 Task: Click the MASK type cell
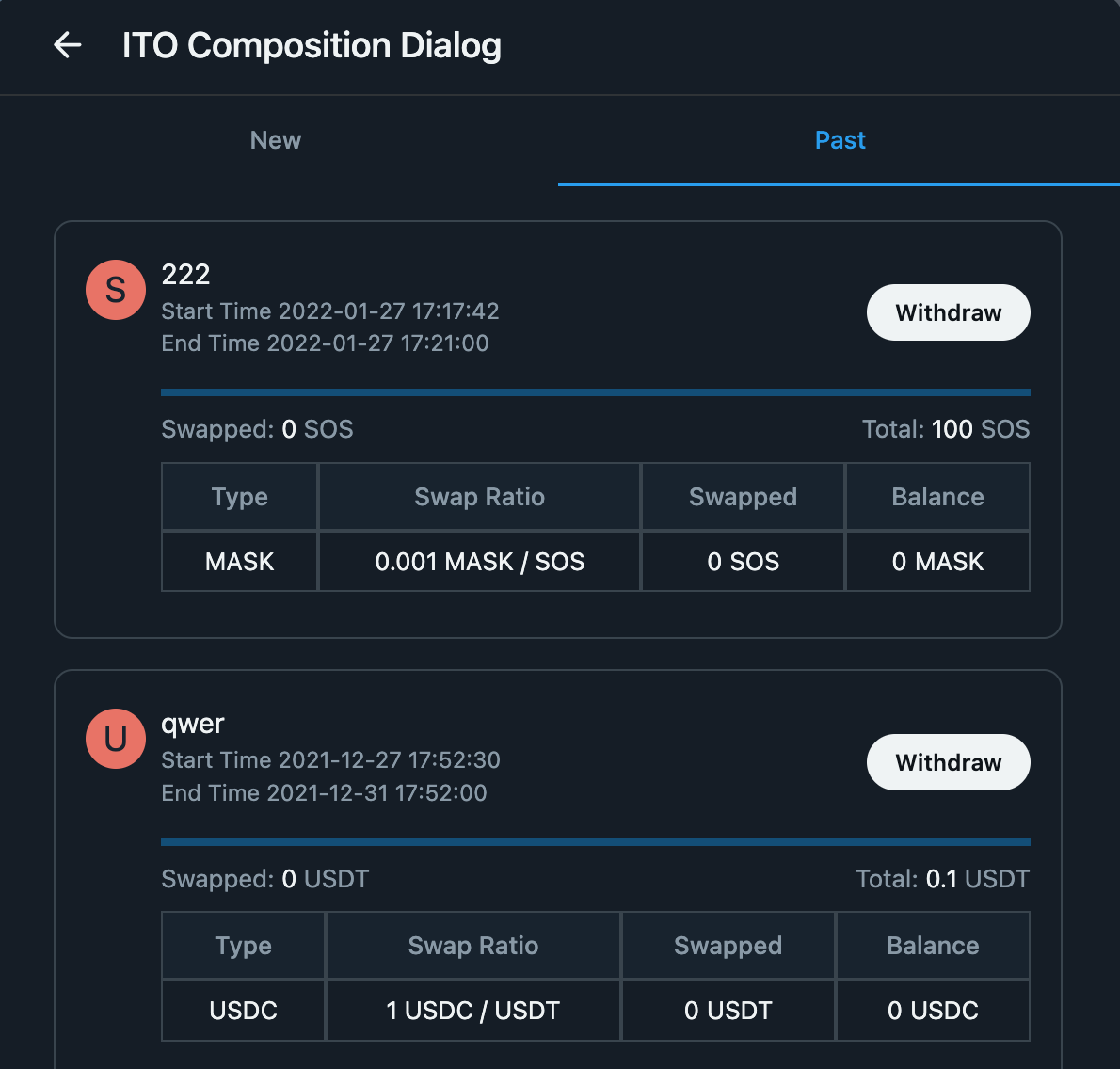239,562
